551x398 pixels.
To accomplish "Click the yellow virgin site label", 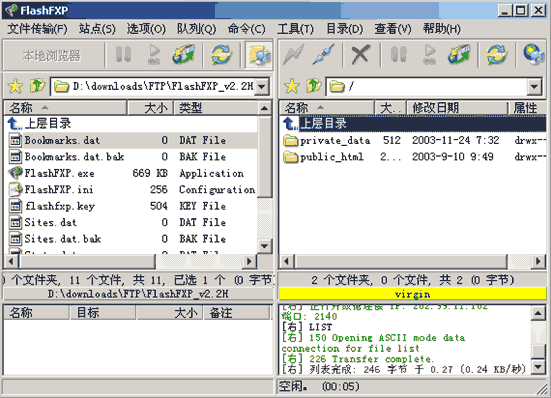I will tap(413, 294).
